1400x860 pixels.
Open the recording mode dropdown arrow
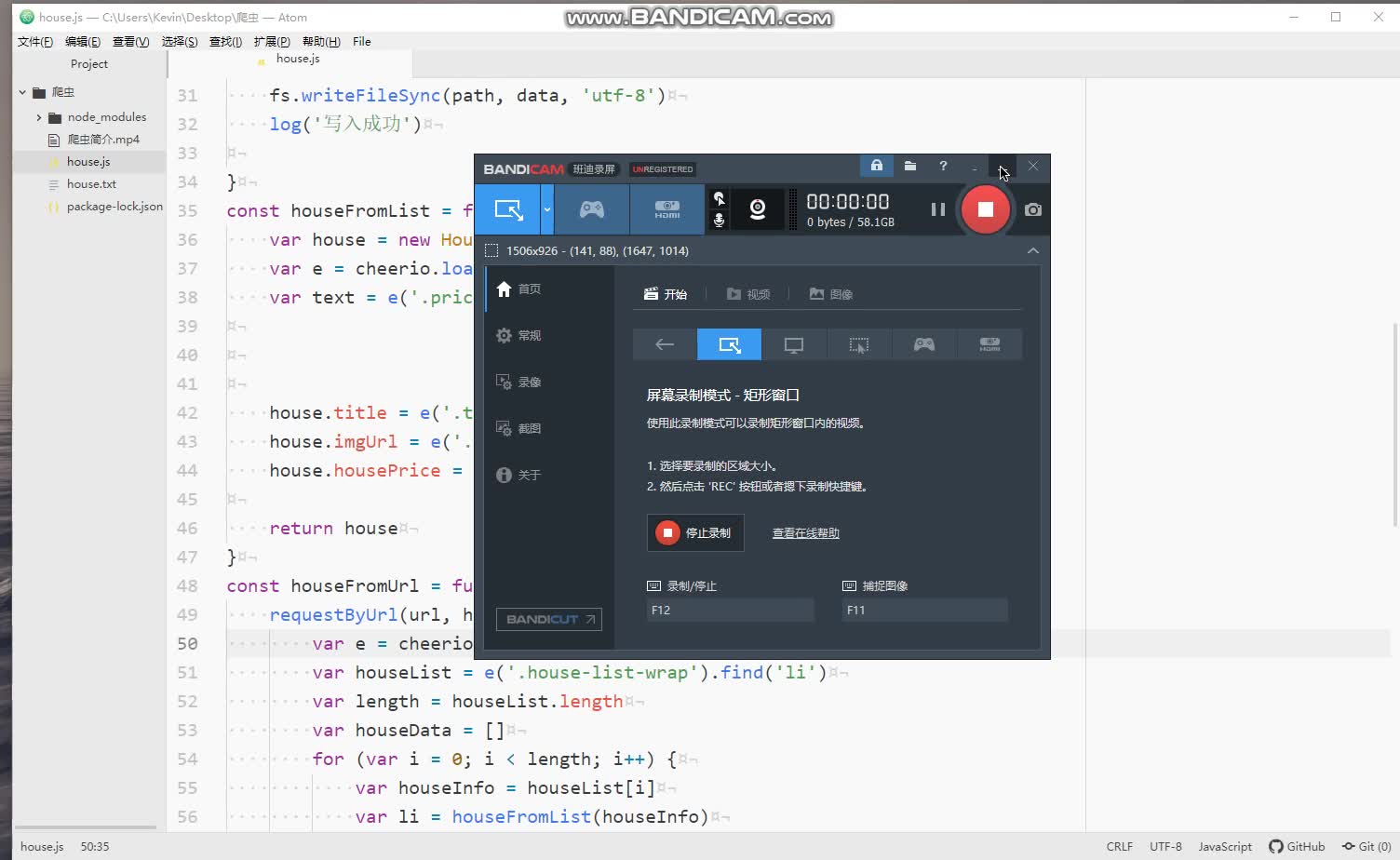click(x=547, y=209)
